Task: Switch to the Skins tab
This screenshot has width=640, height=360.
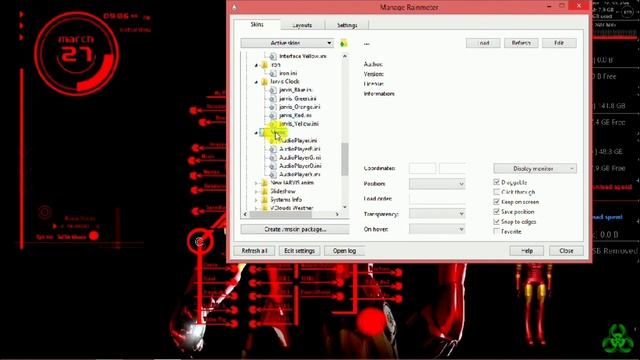Action: pyautogui.click(x=257, y=24)
